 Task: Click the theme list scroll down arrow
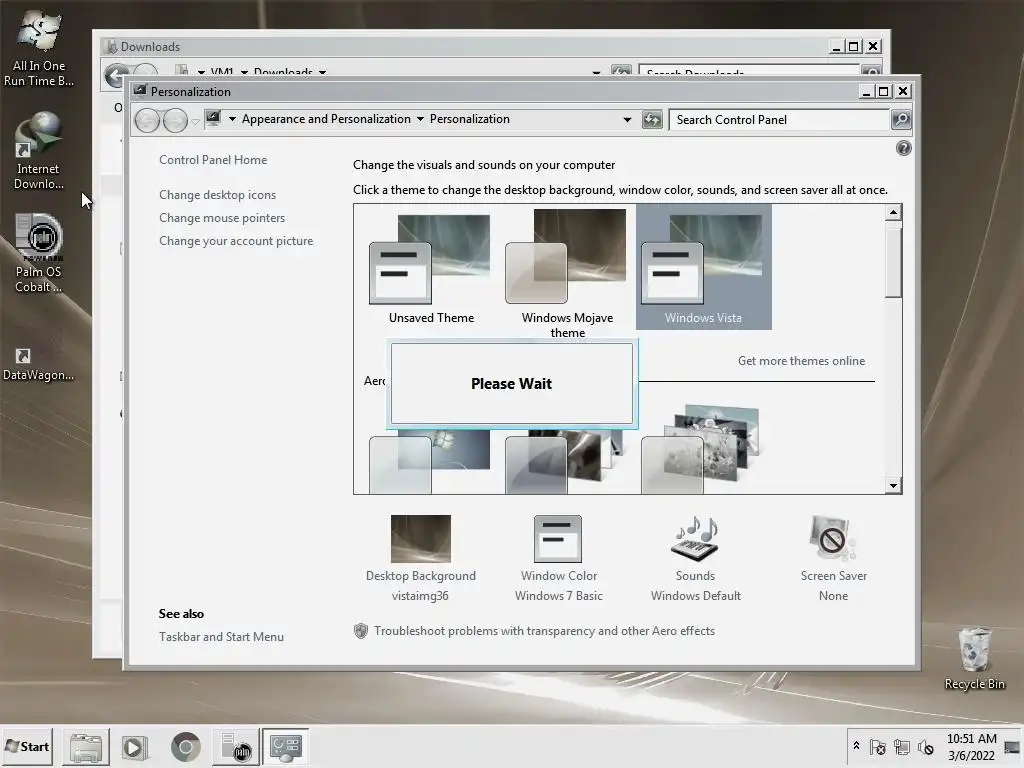(893, 485)
